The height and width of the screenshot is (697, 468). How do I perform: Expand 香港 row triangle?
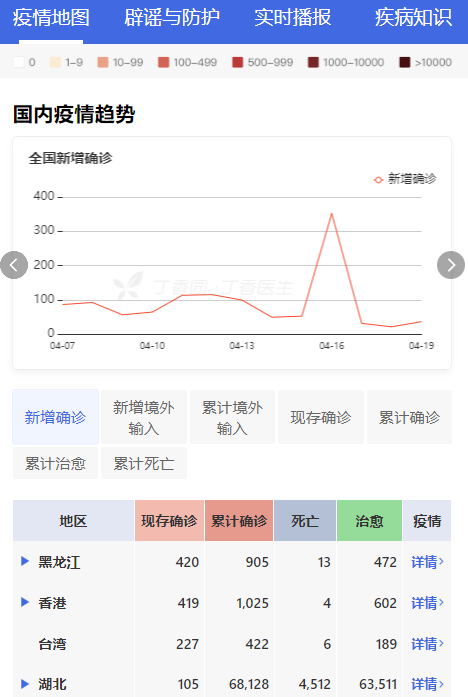tap(25, 602)
